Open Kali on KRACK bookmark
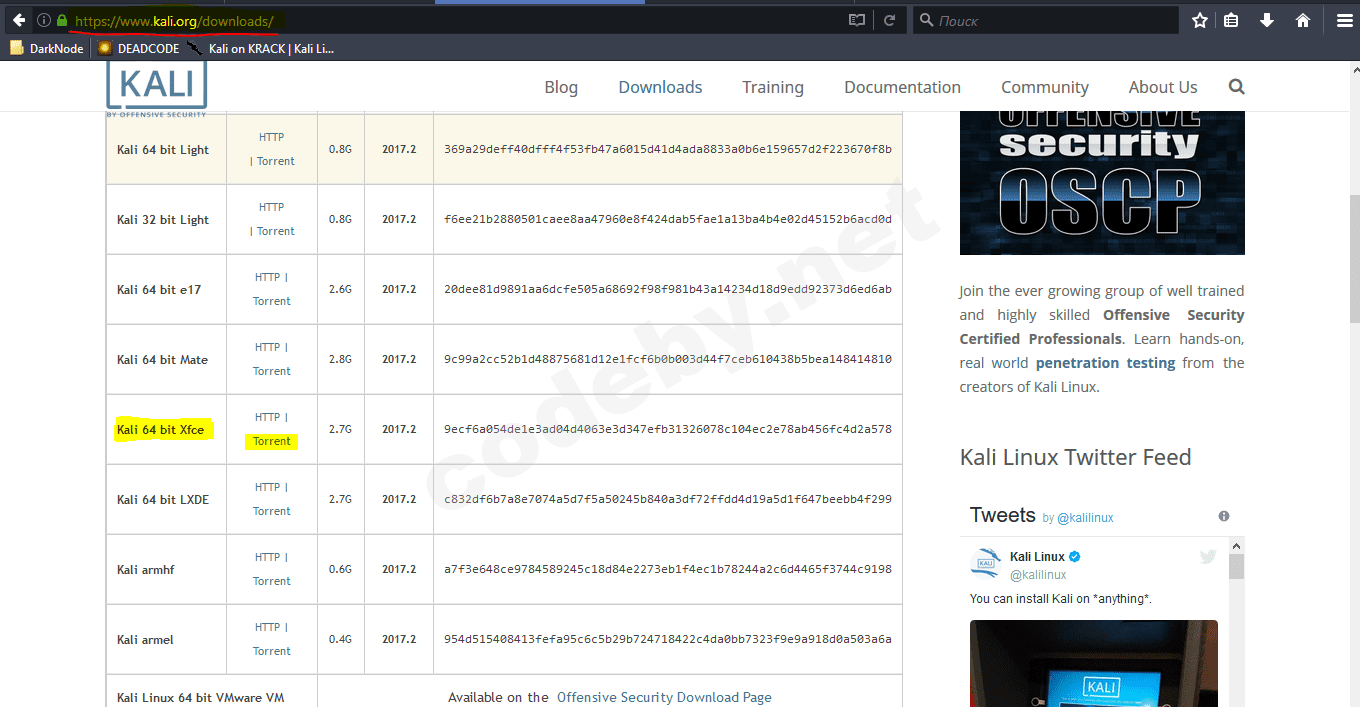This screenshot has width=1360, height=707. 261,48
